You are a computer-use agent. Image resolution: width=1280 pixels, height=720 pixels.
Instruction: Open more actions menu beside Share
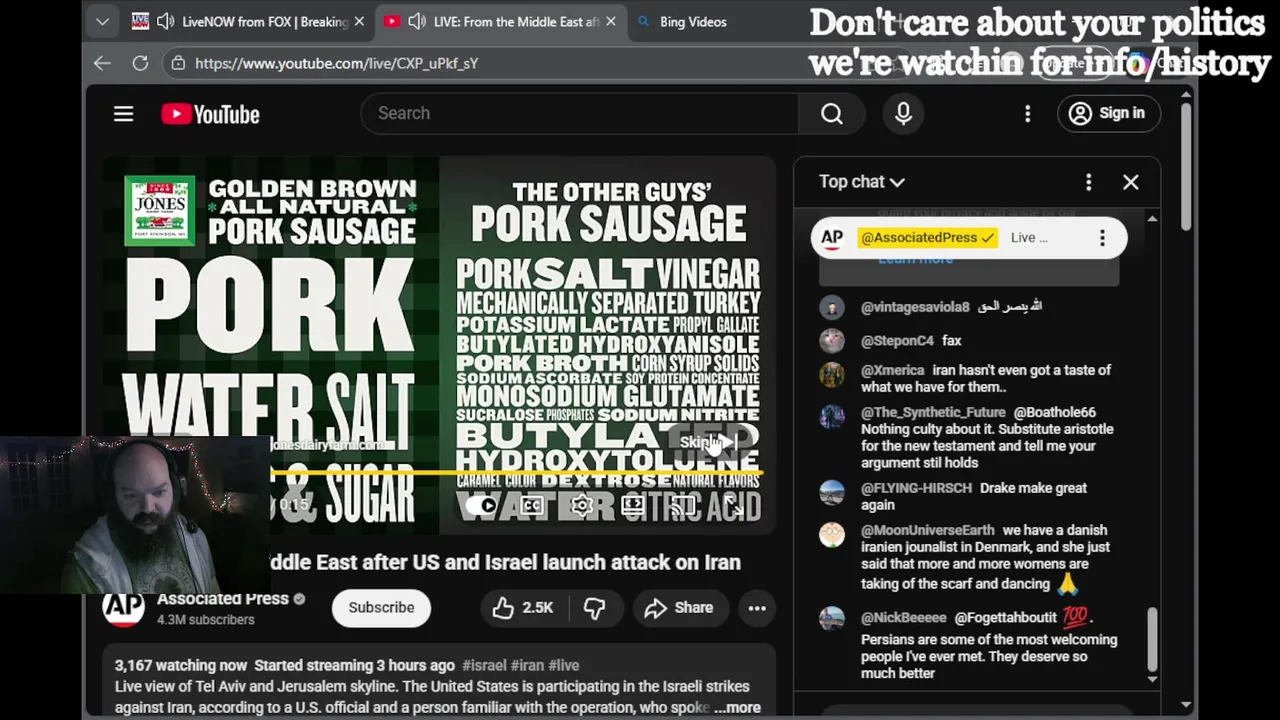(757, 607)
